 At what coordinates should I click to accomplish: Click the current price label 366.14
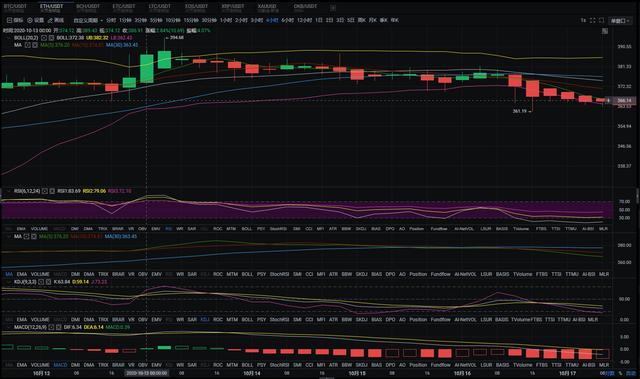point(623,100)
